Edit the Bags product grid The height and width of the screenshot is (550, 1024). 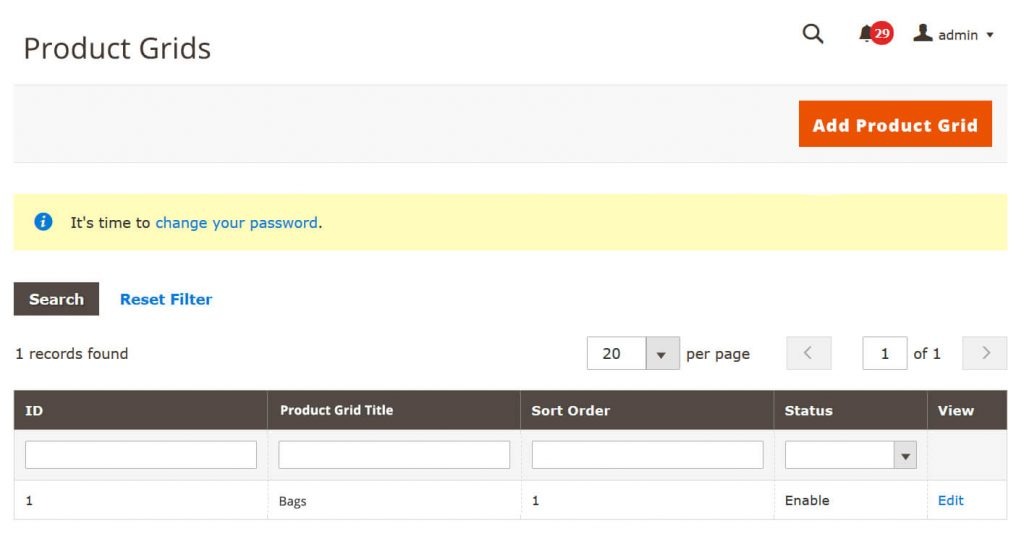pyautogui.click(x=950, y=500)
